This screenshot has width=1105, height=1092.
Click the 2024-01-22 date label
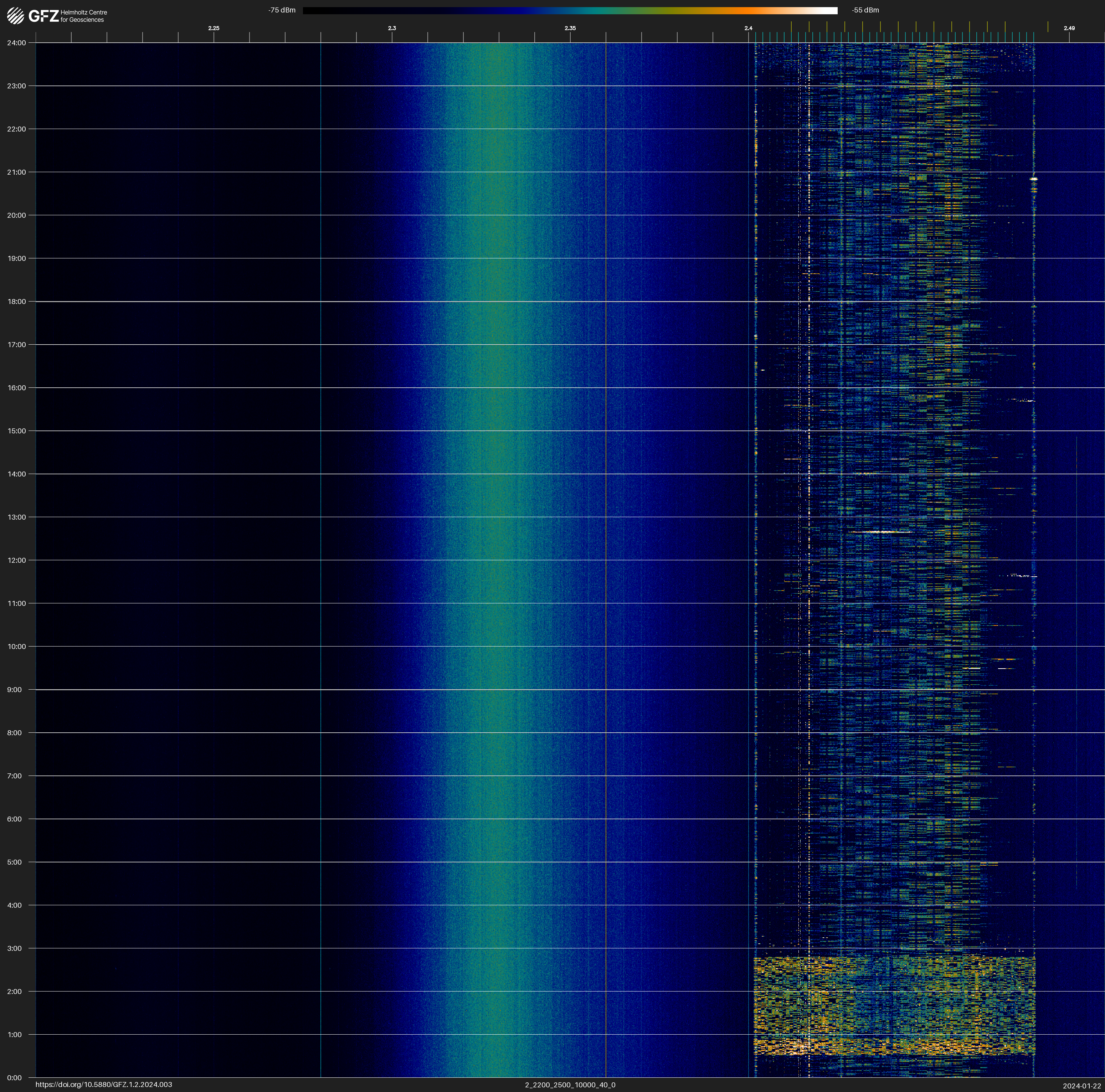[1081, 1086]
